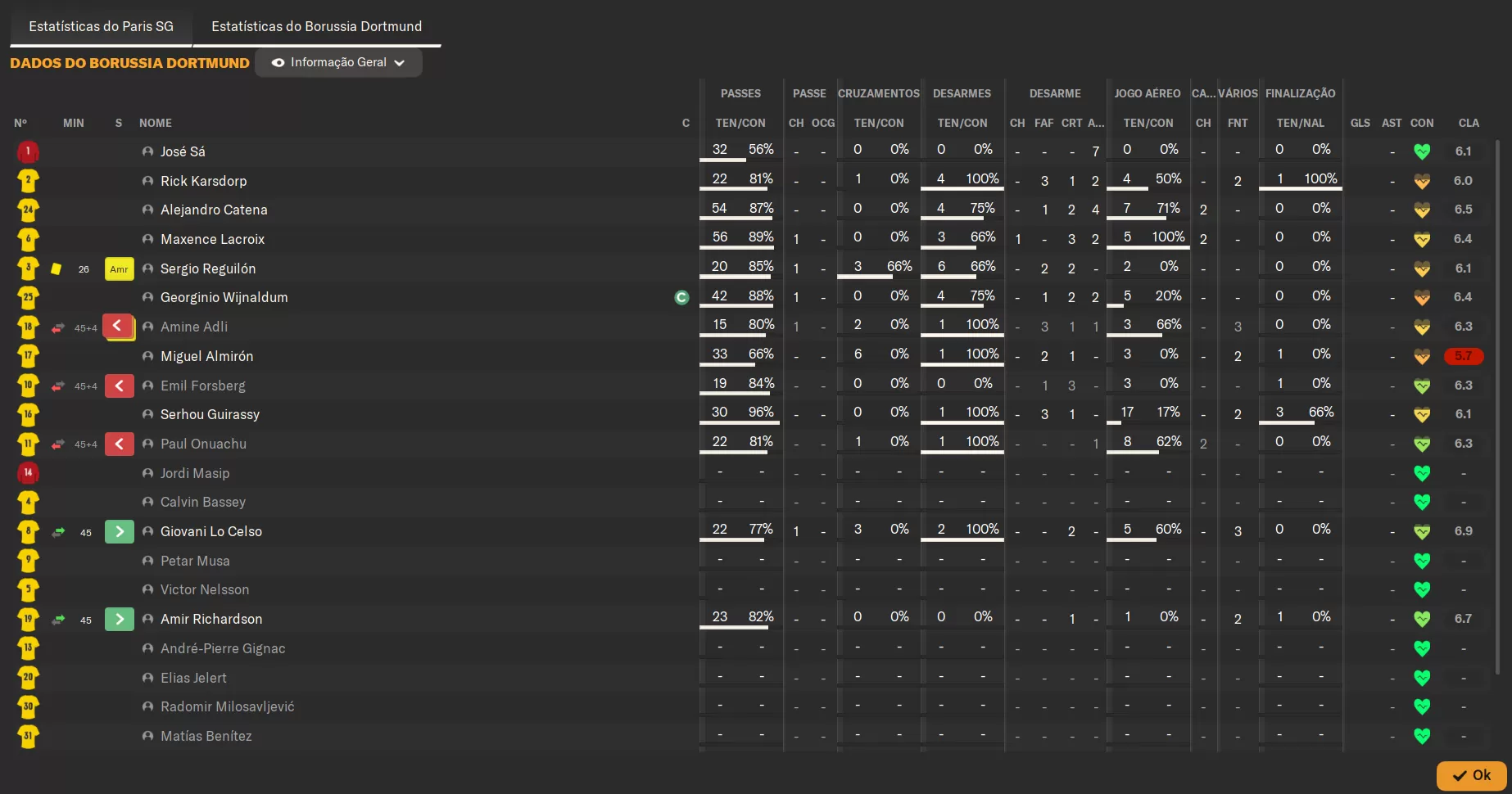1512x794 pixels.
Task: Click Alejandro Catena's number 24 shirt icon
Action: 28,210
